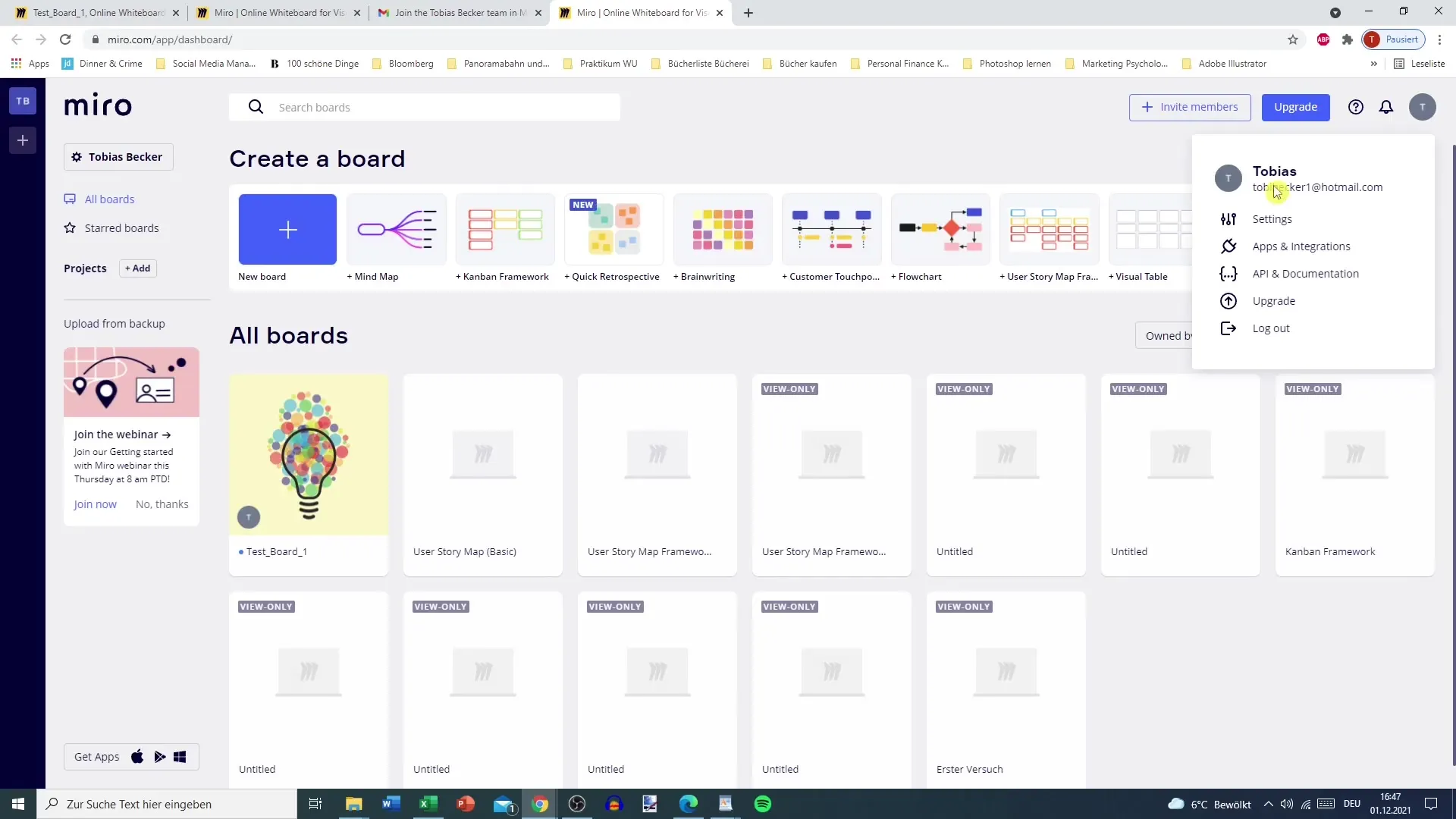This screenshot has width=1456, height=819.
Task: Choose the Customer Touchpoint template
Action: (x=832, y=229)
